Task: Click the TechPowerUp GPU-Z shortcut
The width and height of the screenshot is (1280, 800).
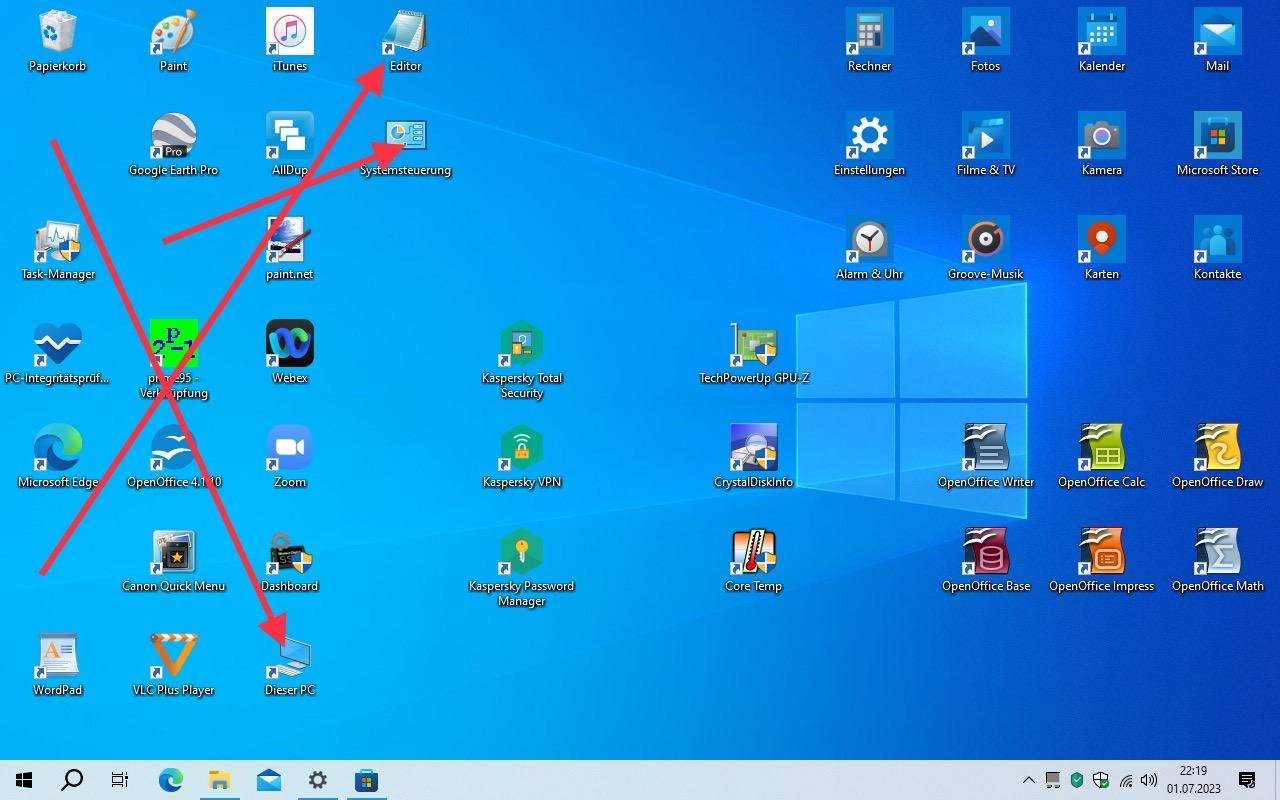Action: (x=753, y=345)
